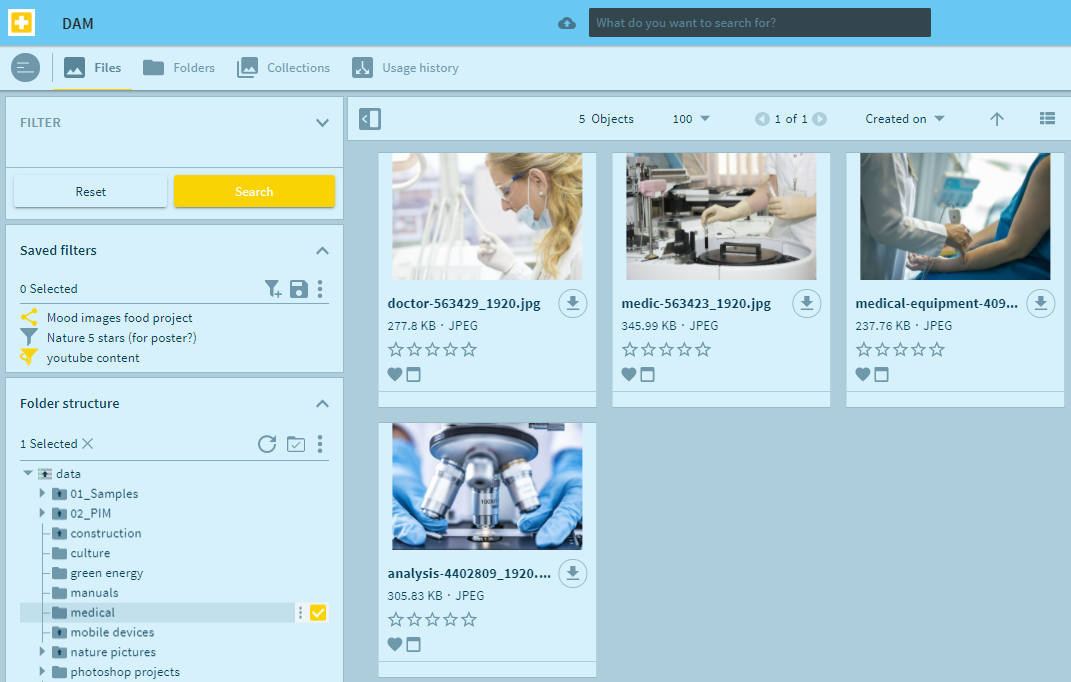Image resolution: width=1071 pixels, height=682 pixels.
Task: Download doctor-563429_1920.jpg
Action: click(x=572, y=303)
